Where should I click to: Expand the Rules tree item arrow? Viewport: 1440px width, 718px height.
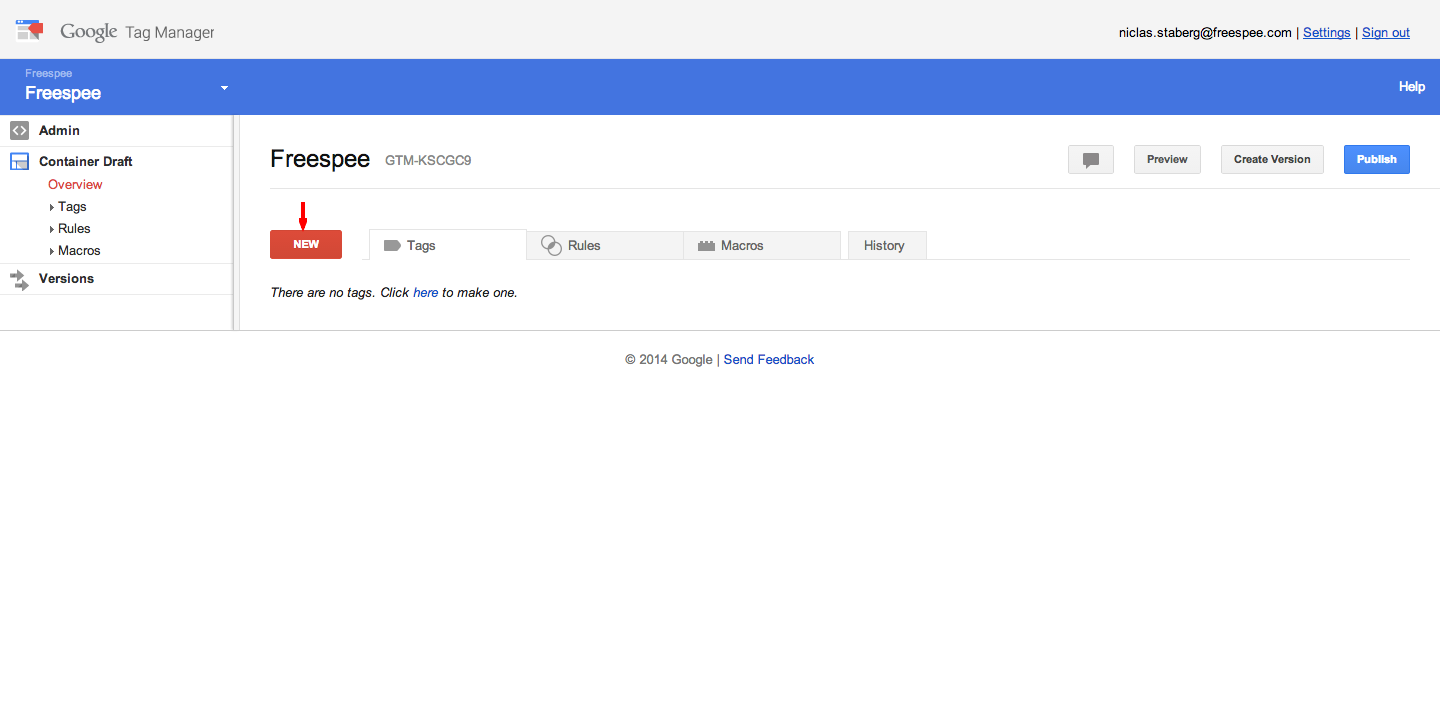pyautogui.click(x=52, y=229)
